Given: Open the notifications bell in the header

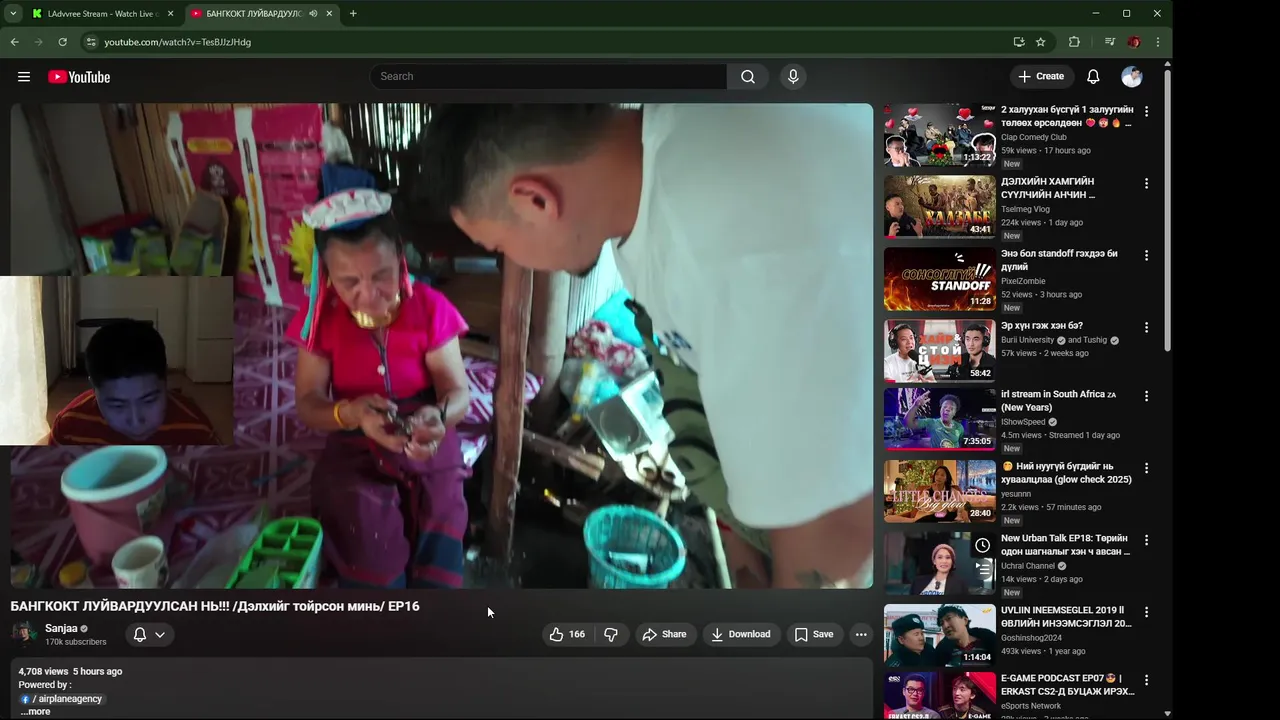Looking at the screenshot, I should [1093, 77].
